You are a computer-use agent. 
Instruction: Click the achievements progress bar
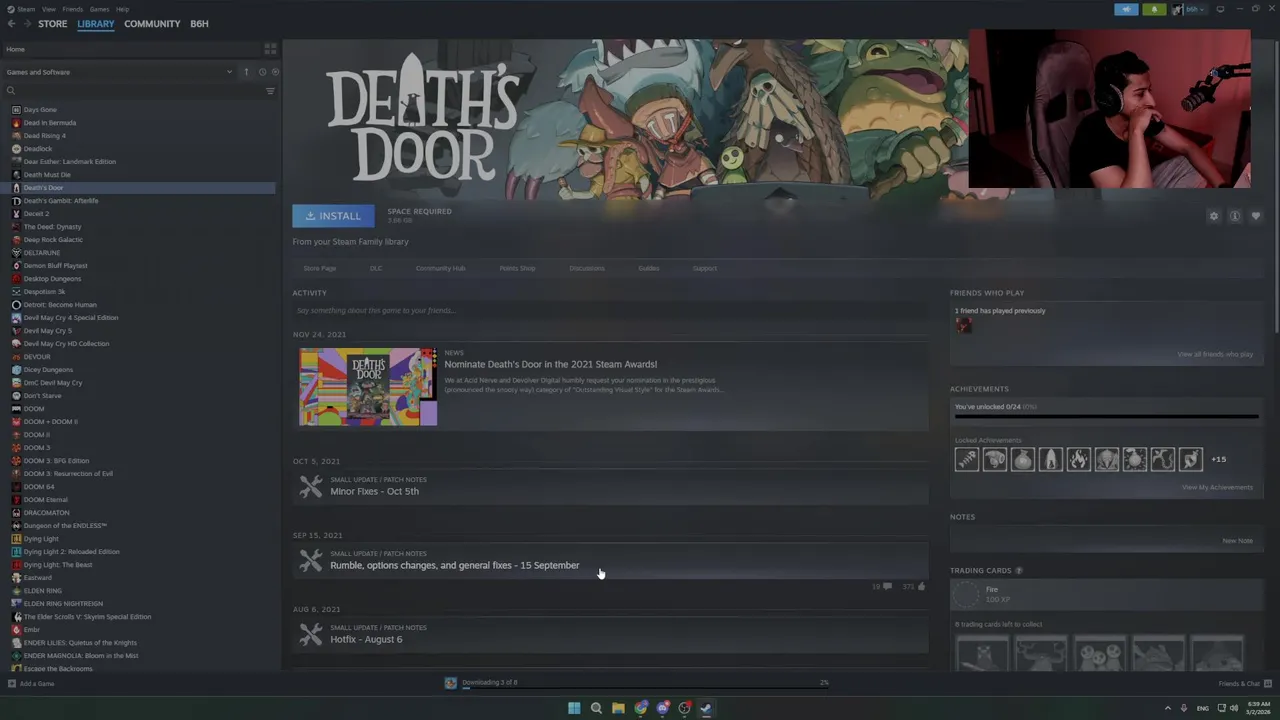pos(1106,416)
